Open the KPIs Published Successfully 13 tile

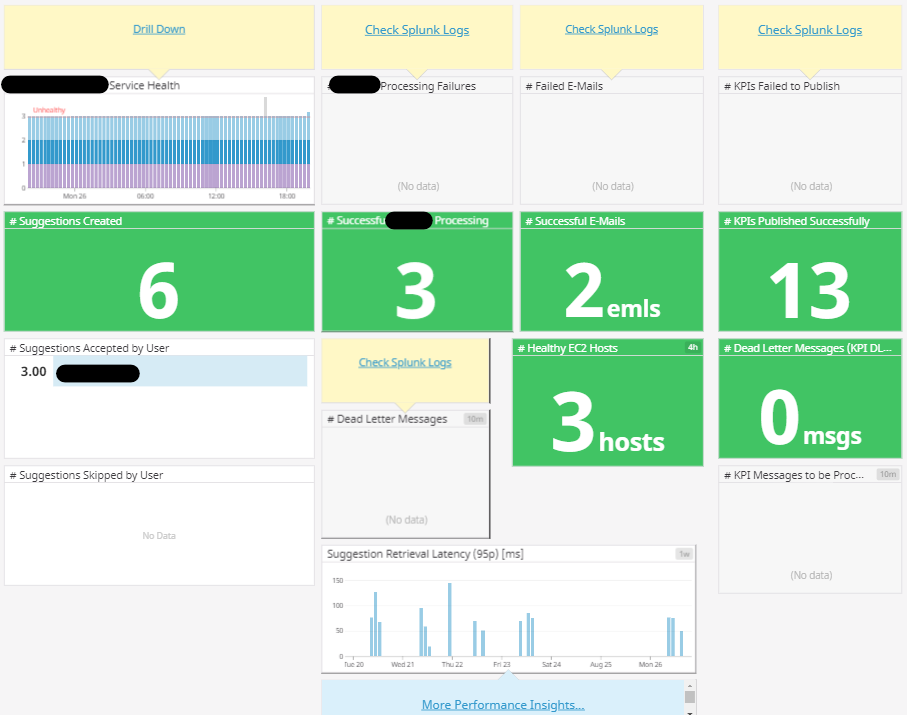(x=809, y=280)
